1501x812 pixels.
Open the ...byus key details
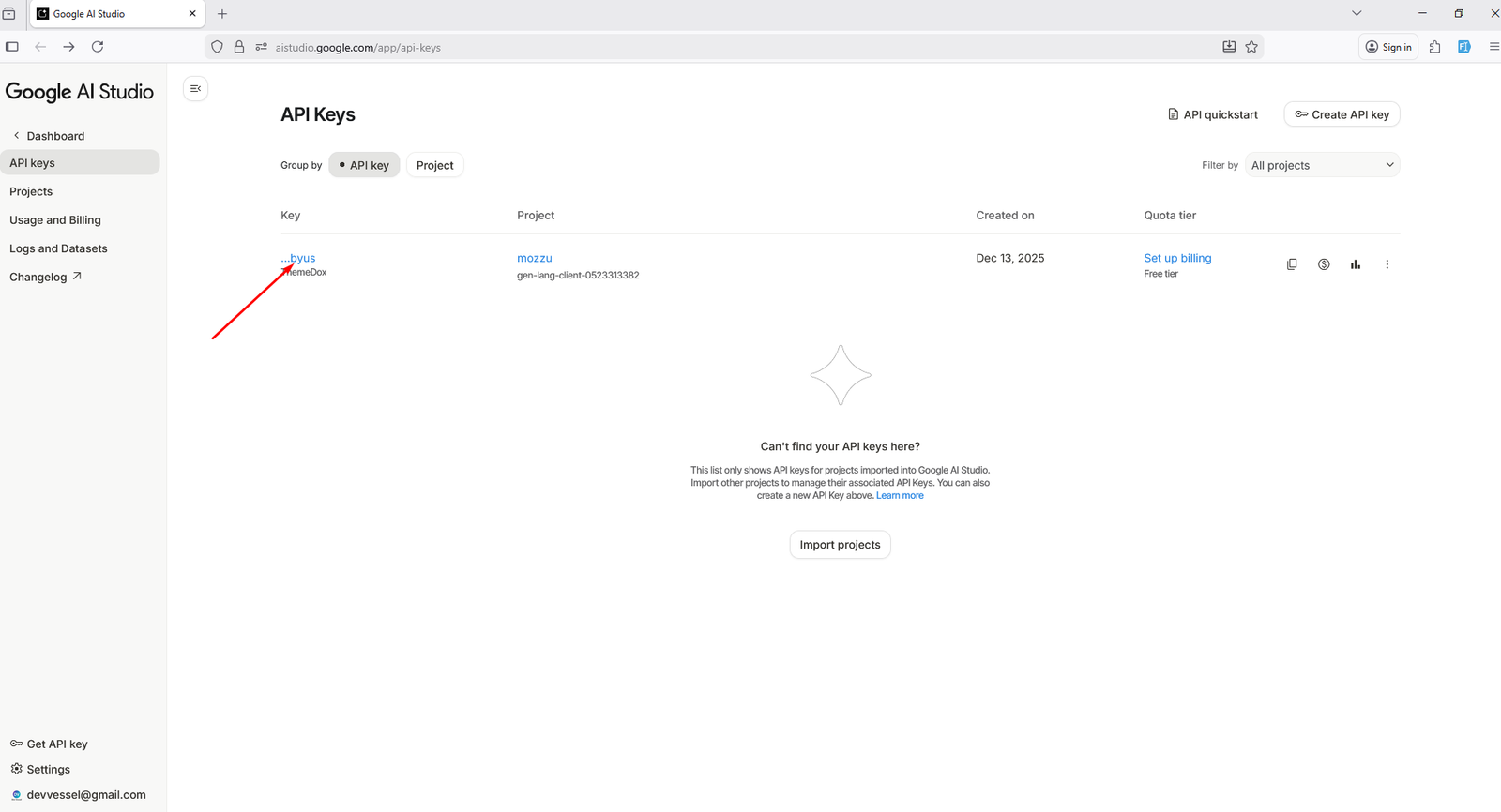coord(298,258)
